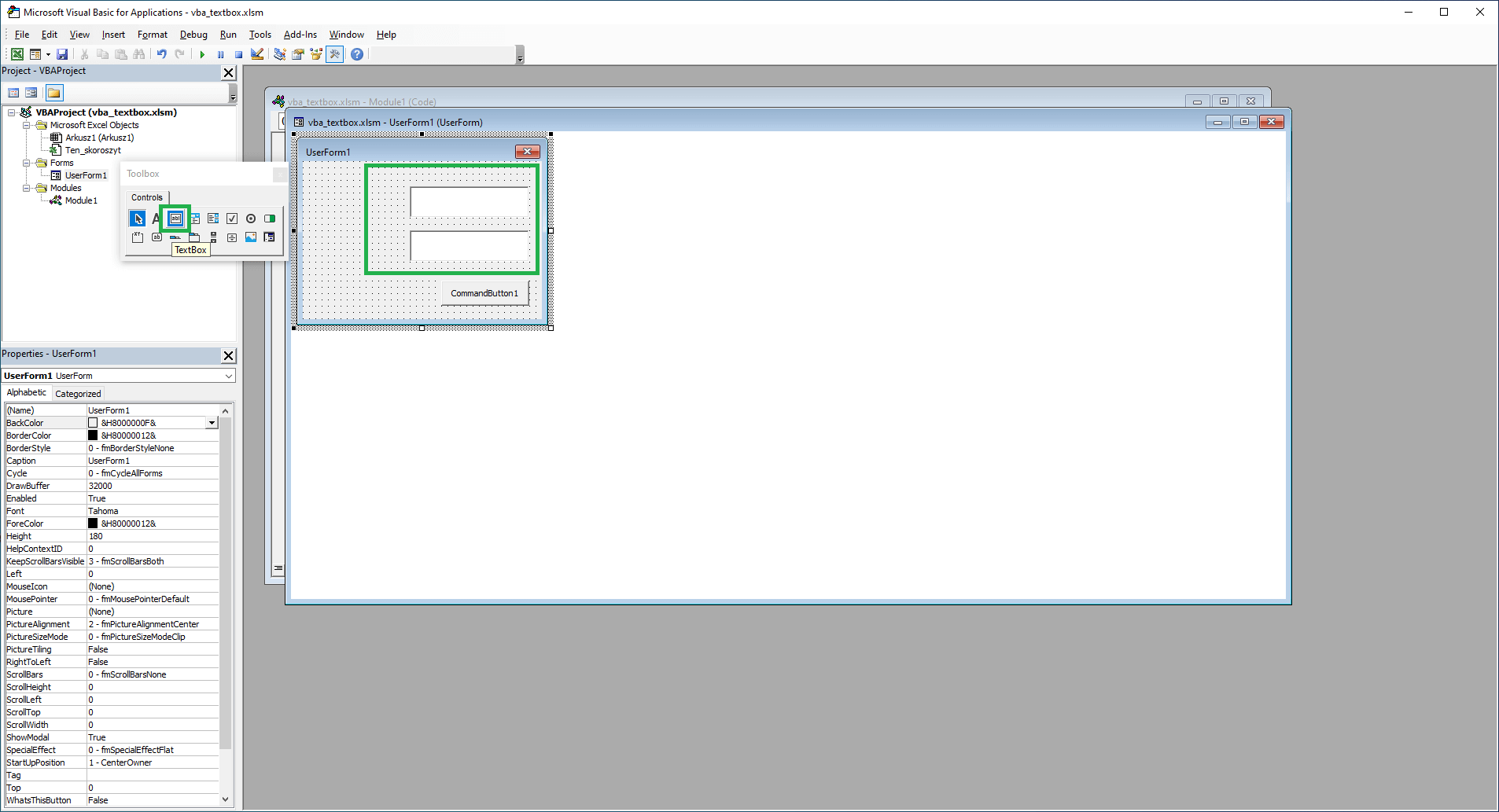This screenshot has width=1499, height=812.
Task: Close the Project panel with its X
Action: [x=229, y=72]
